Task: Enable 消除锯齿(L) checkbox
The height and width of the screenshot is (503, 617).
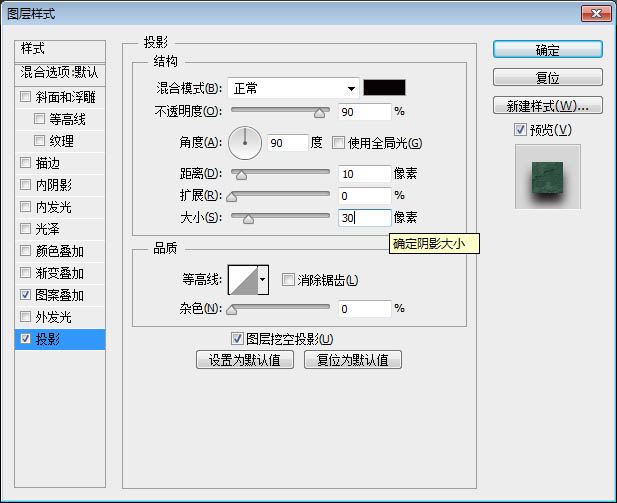Action: [x=288, y=280]
